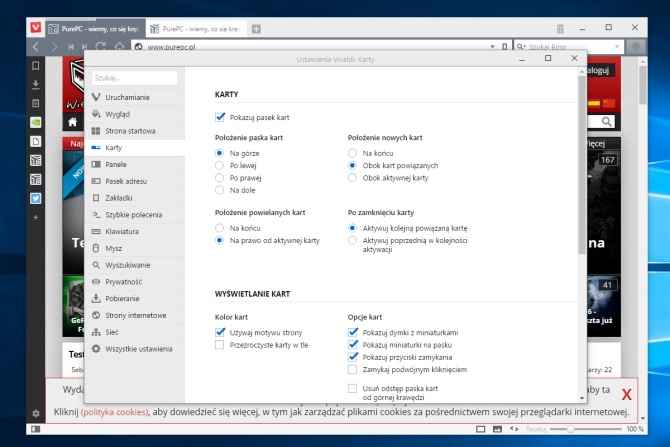Toggle Pokazuj pasek kart checkbox
The image size is (670, 447).
[220, 117]
